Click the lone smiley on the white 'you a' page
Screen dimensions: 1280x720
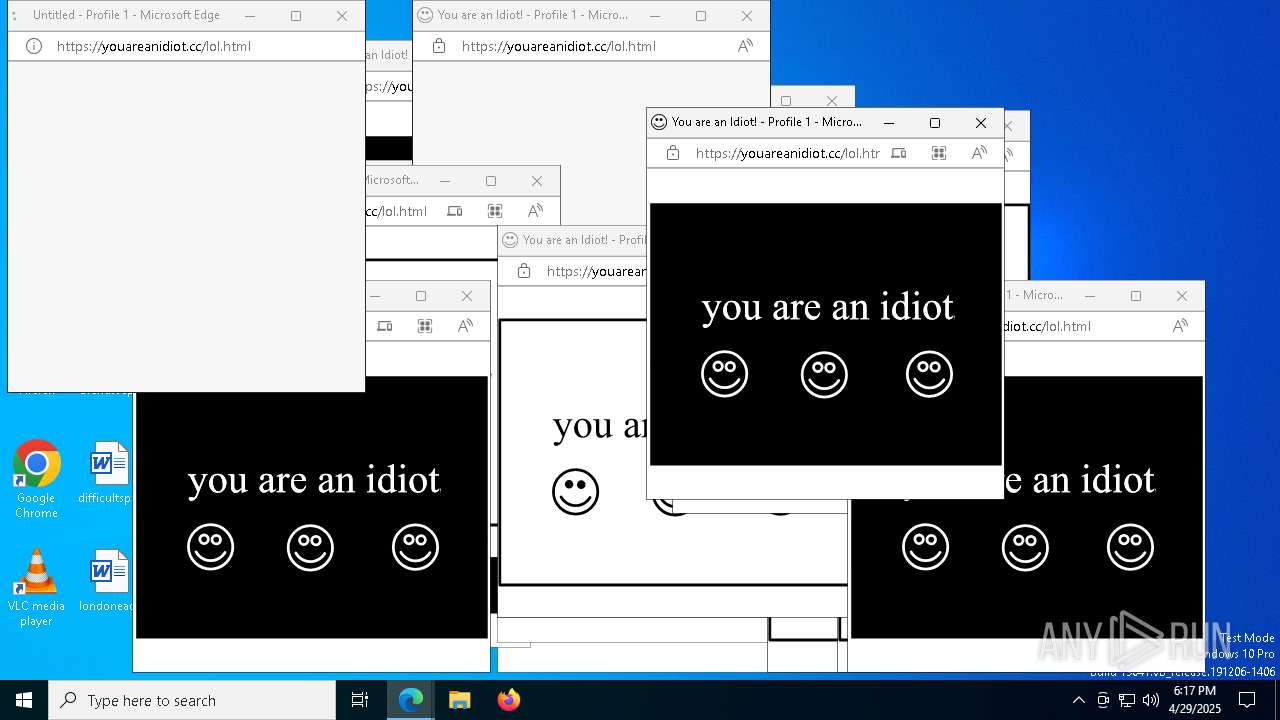click(x=575, y=492)
